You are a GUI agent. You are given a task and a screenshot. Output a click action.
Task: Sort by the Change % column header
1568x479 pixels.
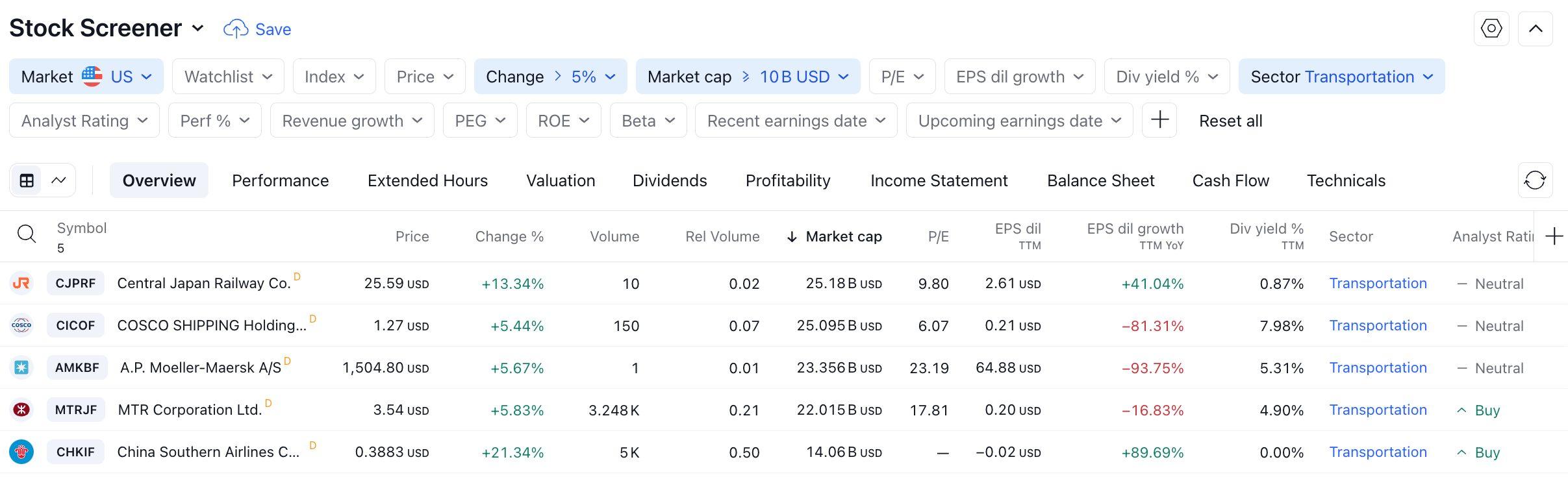point(509,236)
